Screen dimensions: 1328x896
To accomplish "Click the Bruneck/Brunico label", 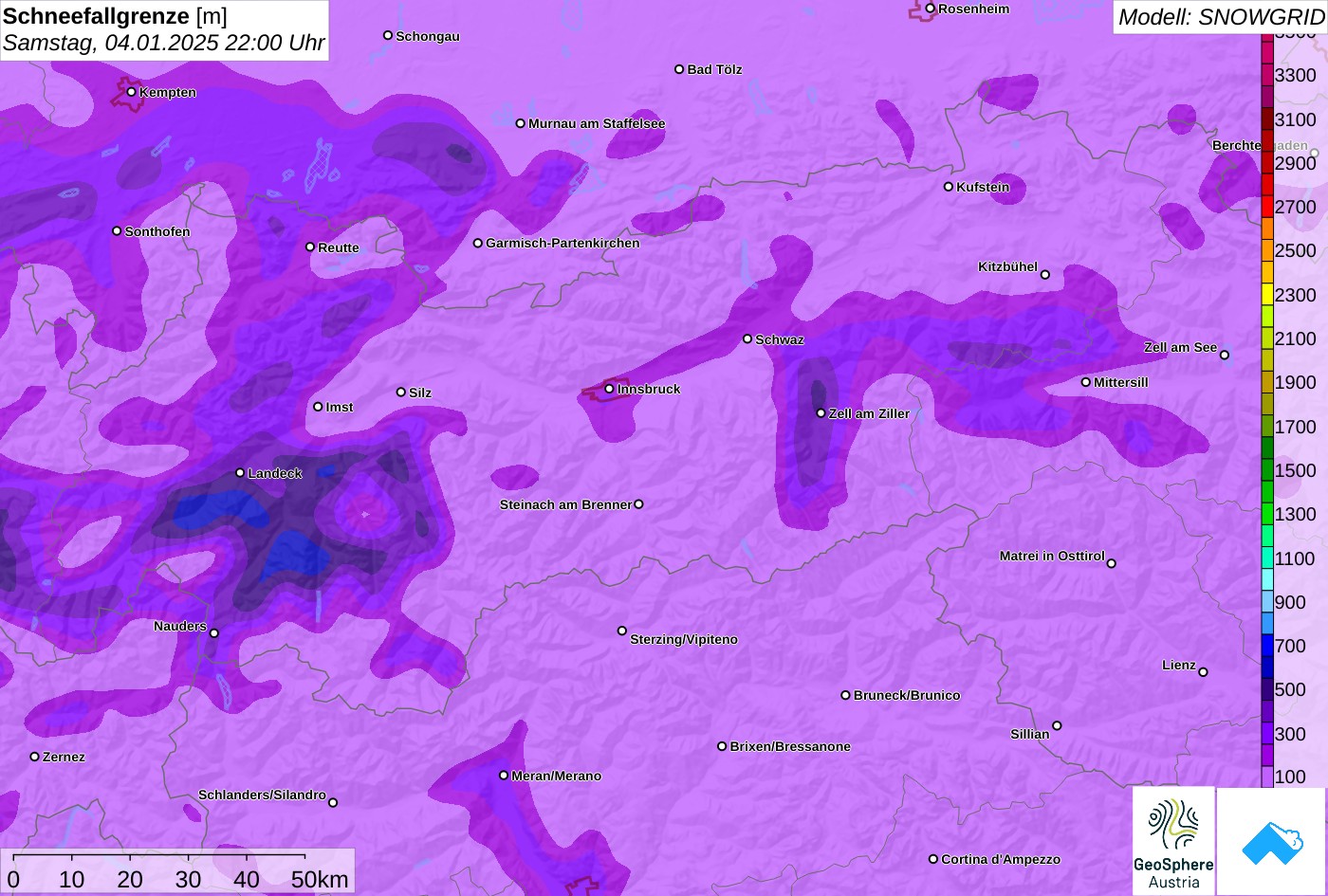I will pos(907,695).
